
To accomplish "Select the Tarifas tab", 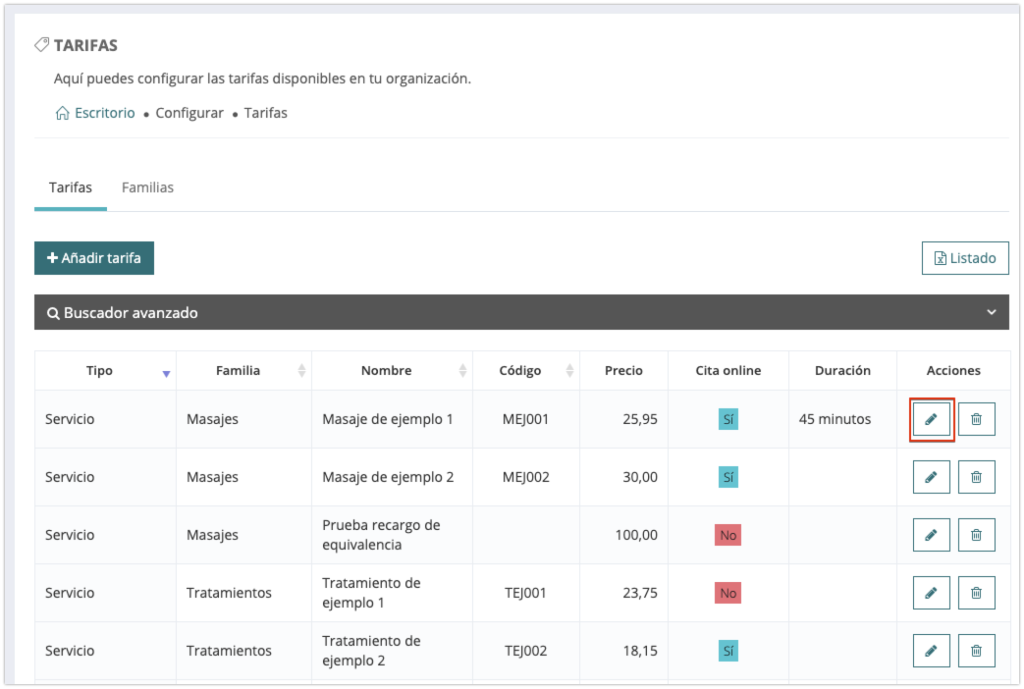I will pyautogui.click(x=70, y=188).
